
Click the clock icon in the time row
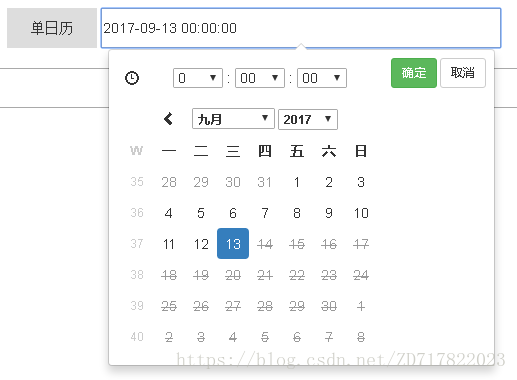point(132,78)
